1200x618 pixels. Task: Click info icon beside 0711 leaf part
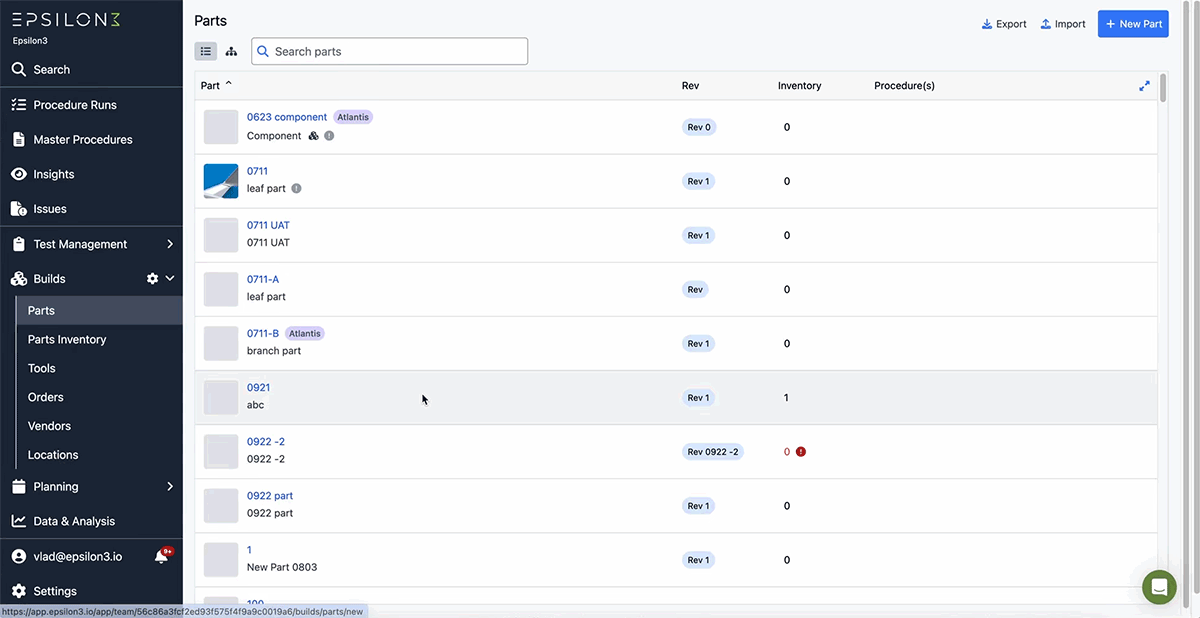click(296, 189)
